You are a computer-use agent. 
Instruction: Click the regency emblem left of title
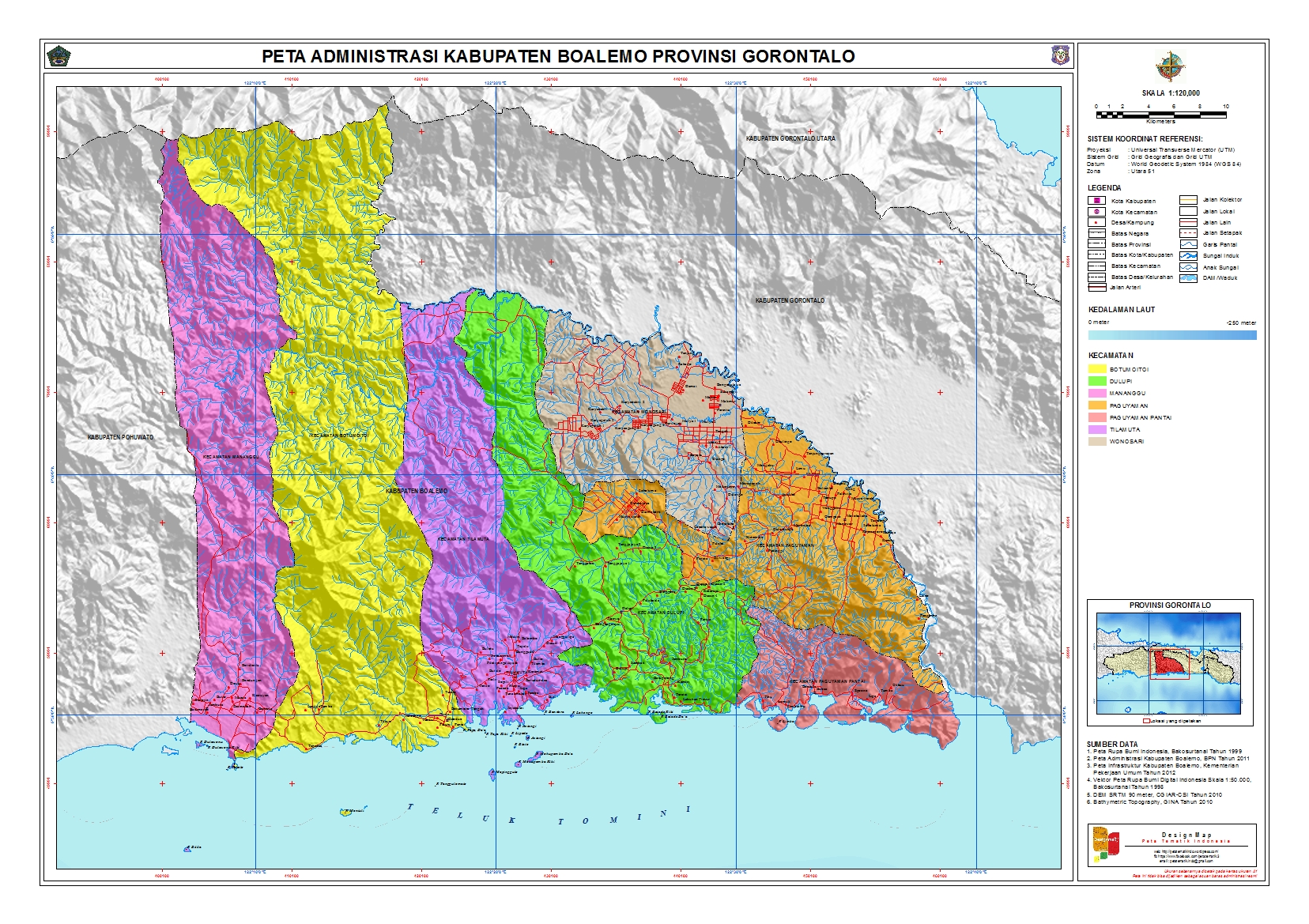pos(59,56)
